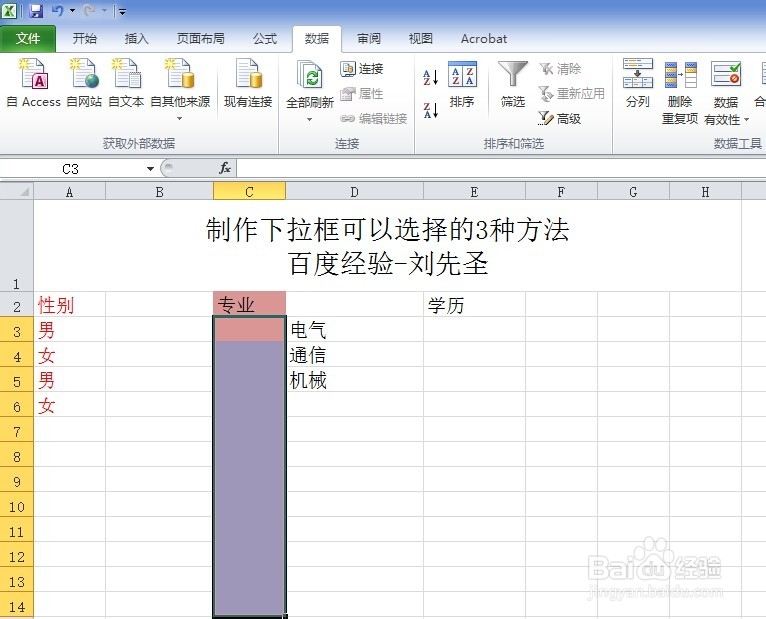The image size is (766, 619).
Task: Switch to the 开始 ribbon tab
Action: [85, 39]
